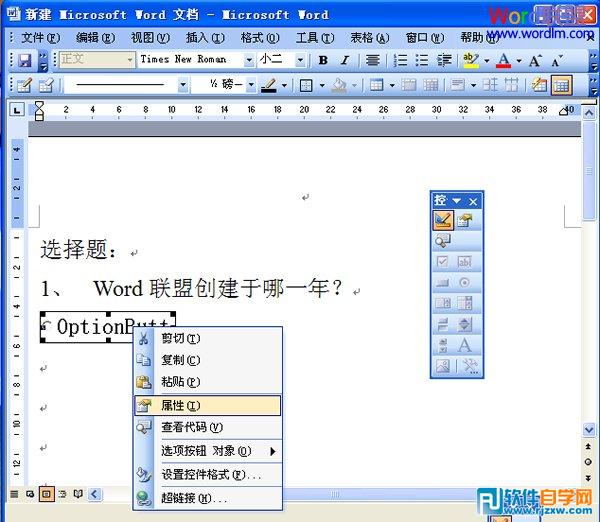Select Combo Box control in Control Toolbox

[x=465, y=303]
